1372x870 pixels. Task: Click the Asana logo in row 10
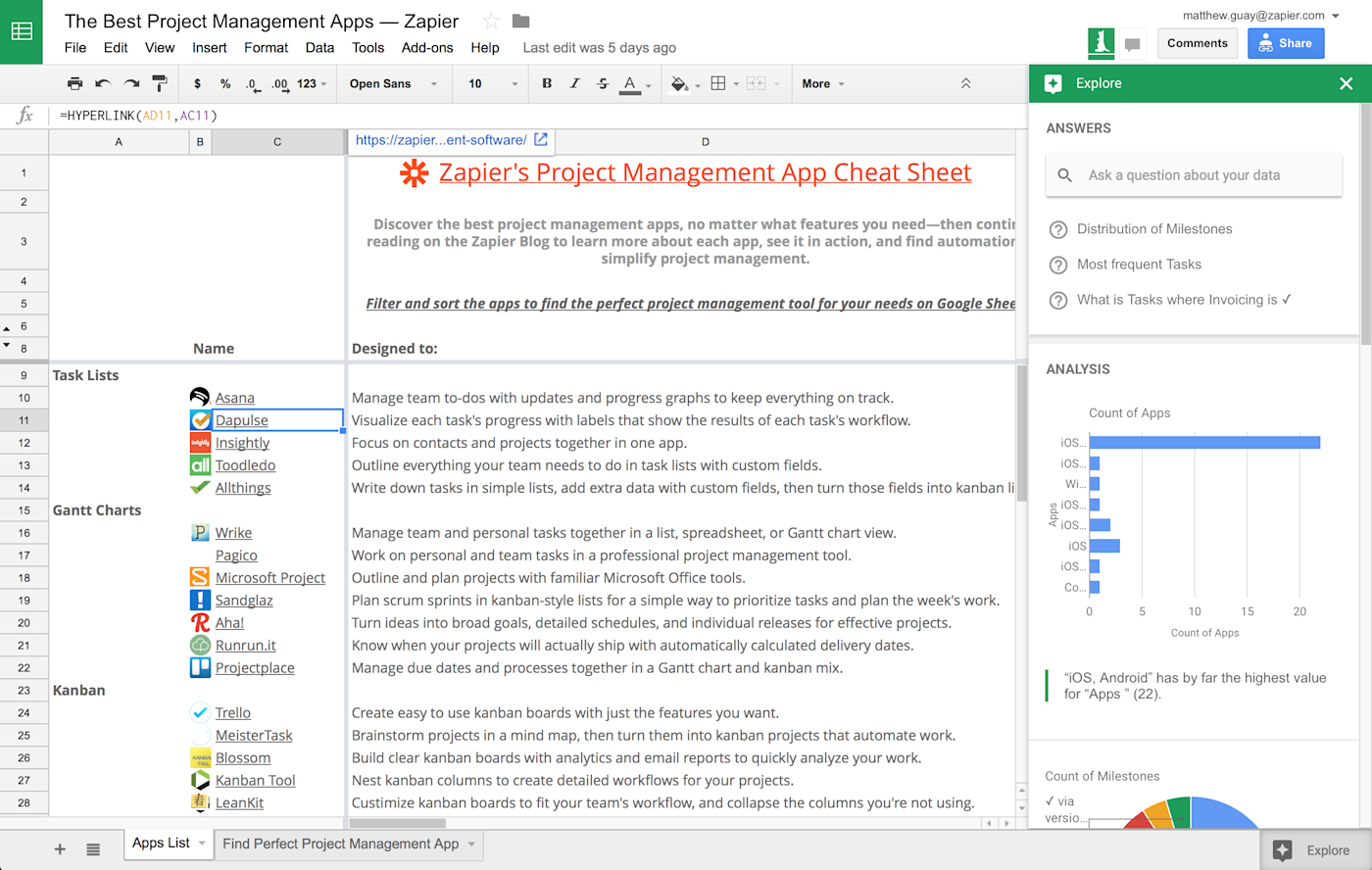coord(200,397)
